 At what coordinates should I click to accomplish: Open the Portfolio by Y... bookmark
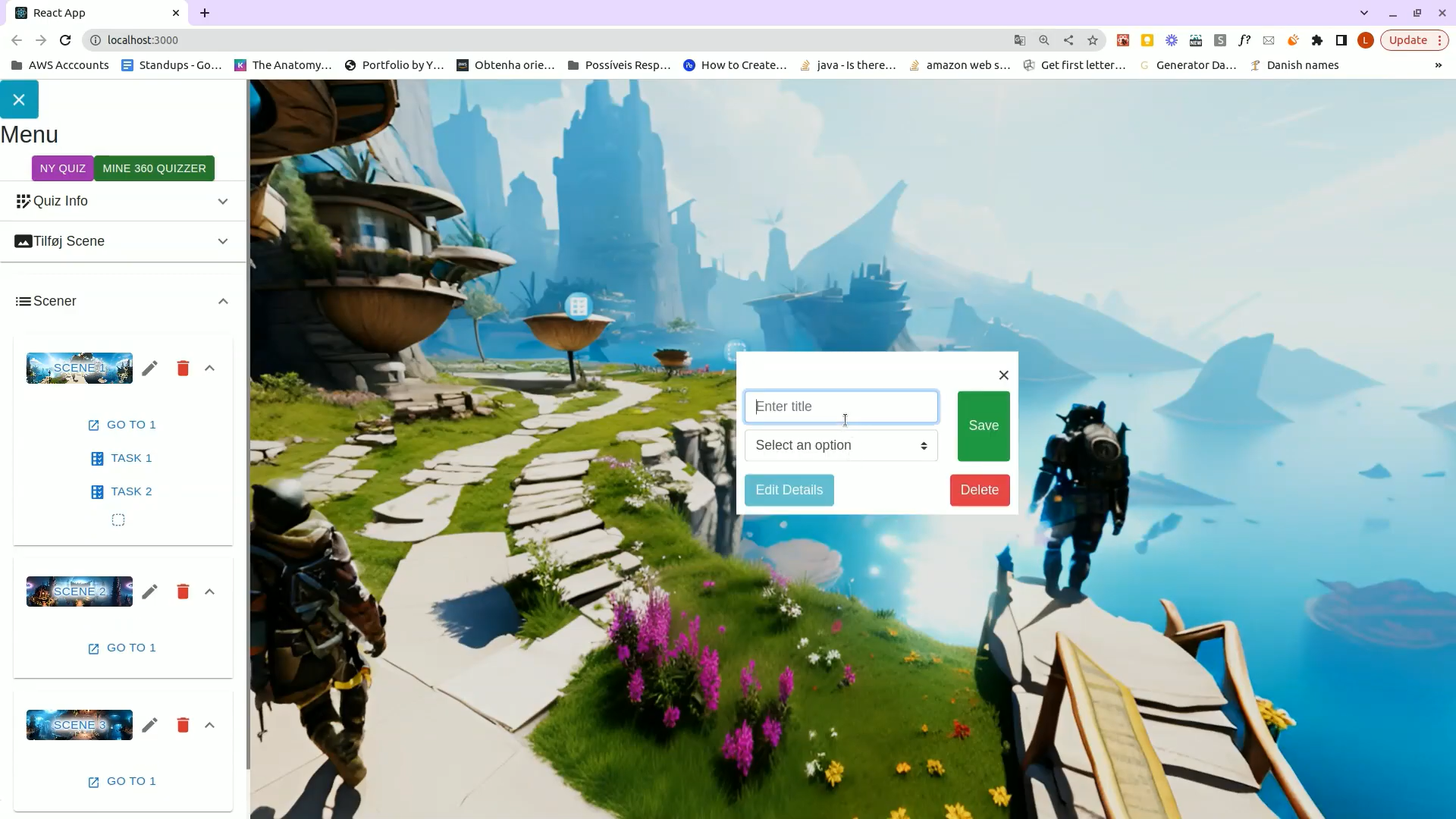394,65
